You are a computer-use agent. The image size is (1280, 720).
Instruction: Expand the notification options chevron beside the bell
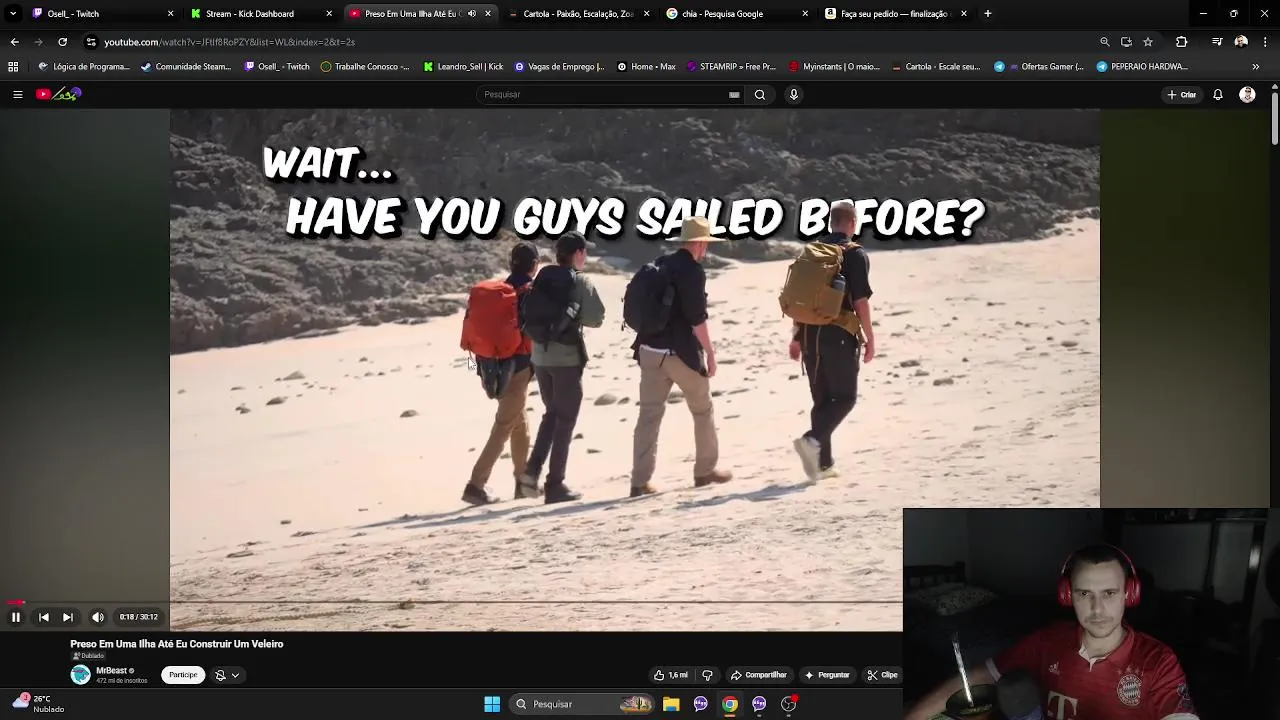pos(236,675)
